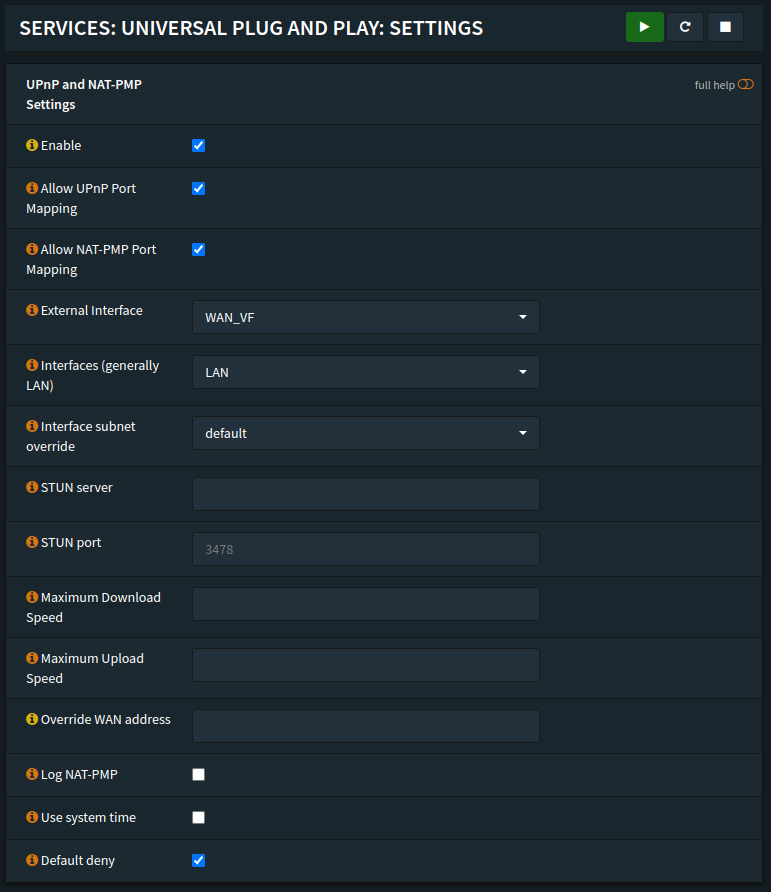
Task: Uncheck the Enable checkbox
Action: pos(198,146)
